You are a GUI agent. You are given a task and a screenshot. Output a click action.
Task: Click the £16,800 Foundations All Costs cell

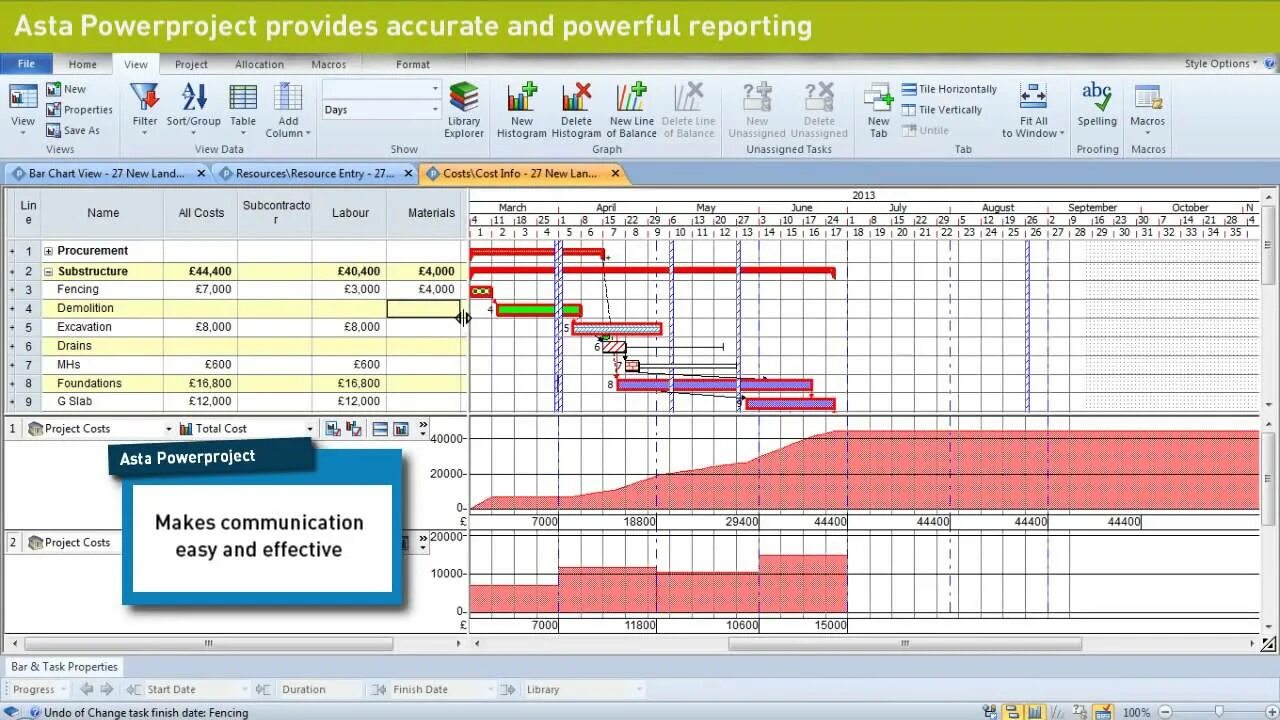pos(204,384)
